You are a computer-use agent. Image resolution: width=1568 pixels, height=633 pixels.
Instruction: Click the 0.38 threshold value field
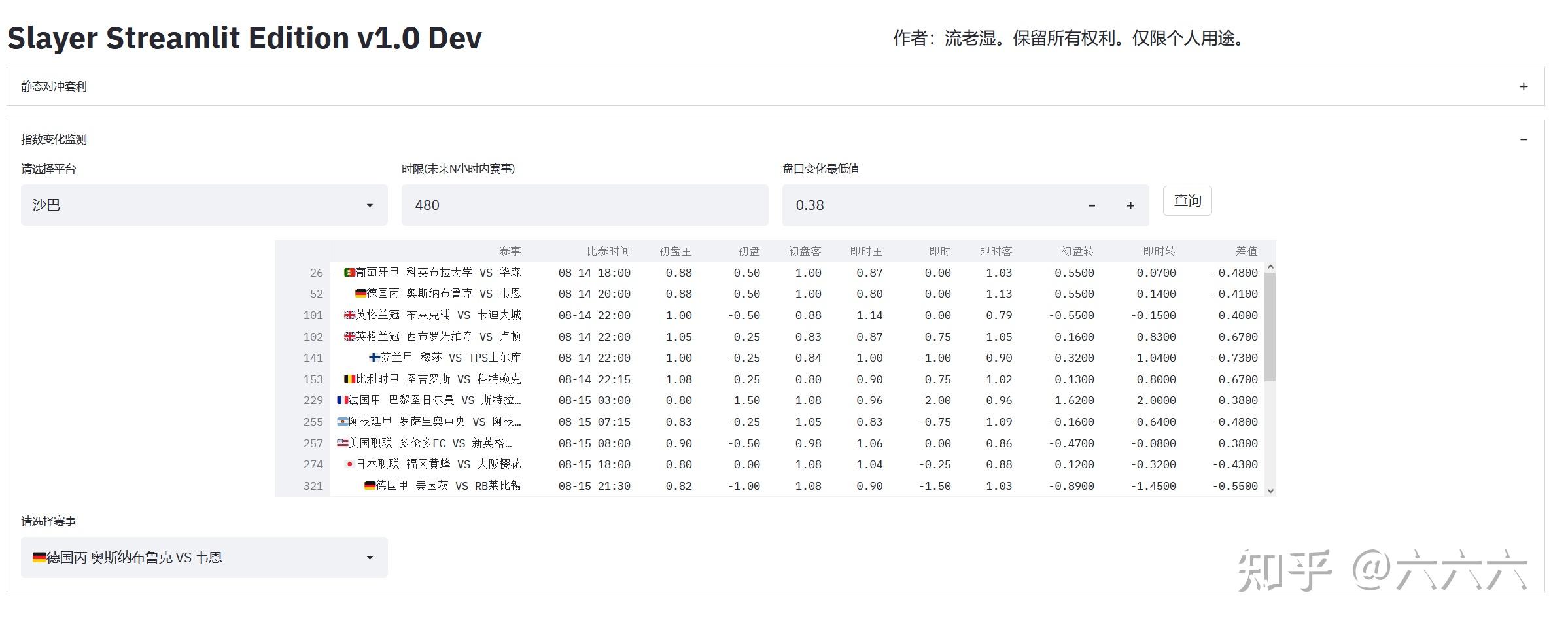tap(916, 205)
